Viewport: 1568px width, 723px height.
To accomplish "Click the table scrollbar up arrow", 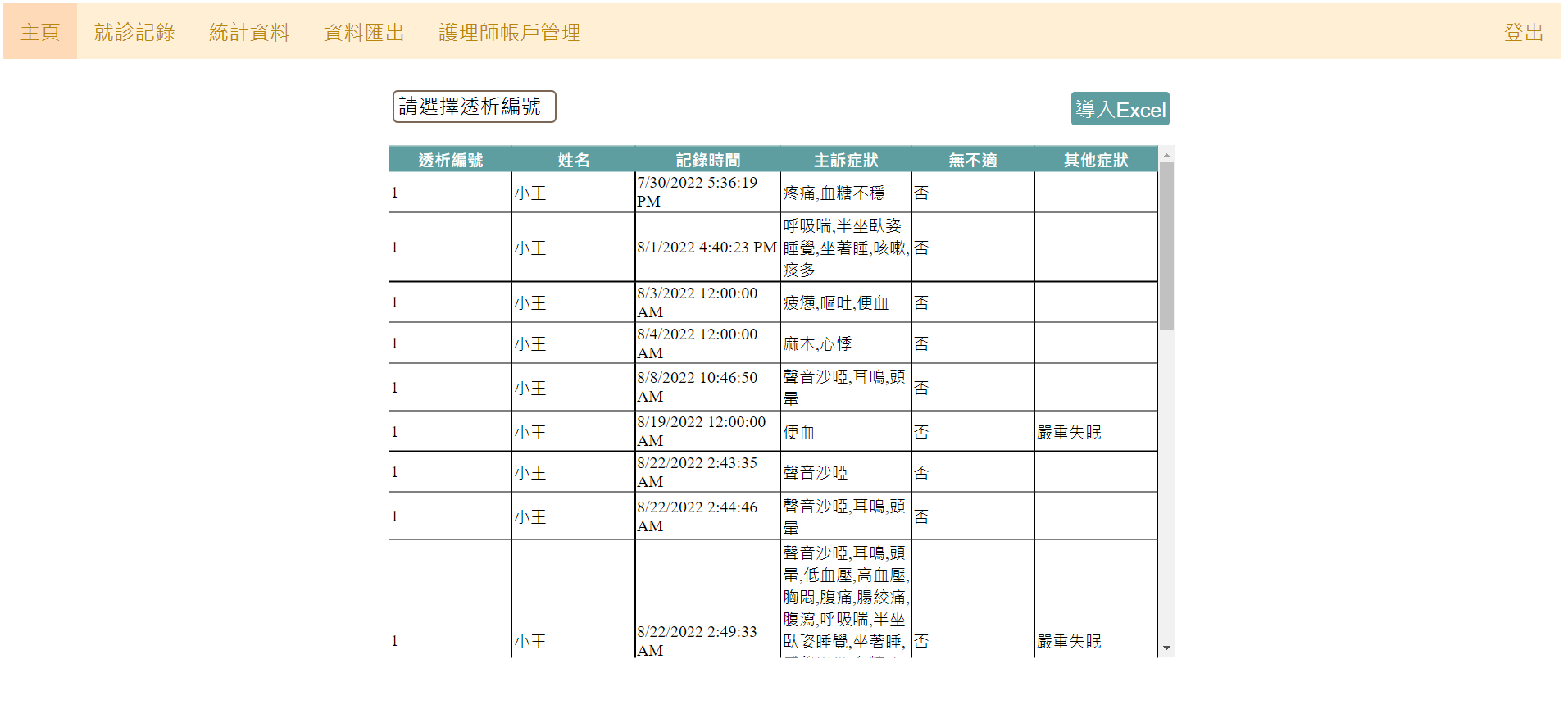I will [1166, 154].
